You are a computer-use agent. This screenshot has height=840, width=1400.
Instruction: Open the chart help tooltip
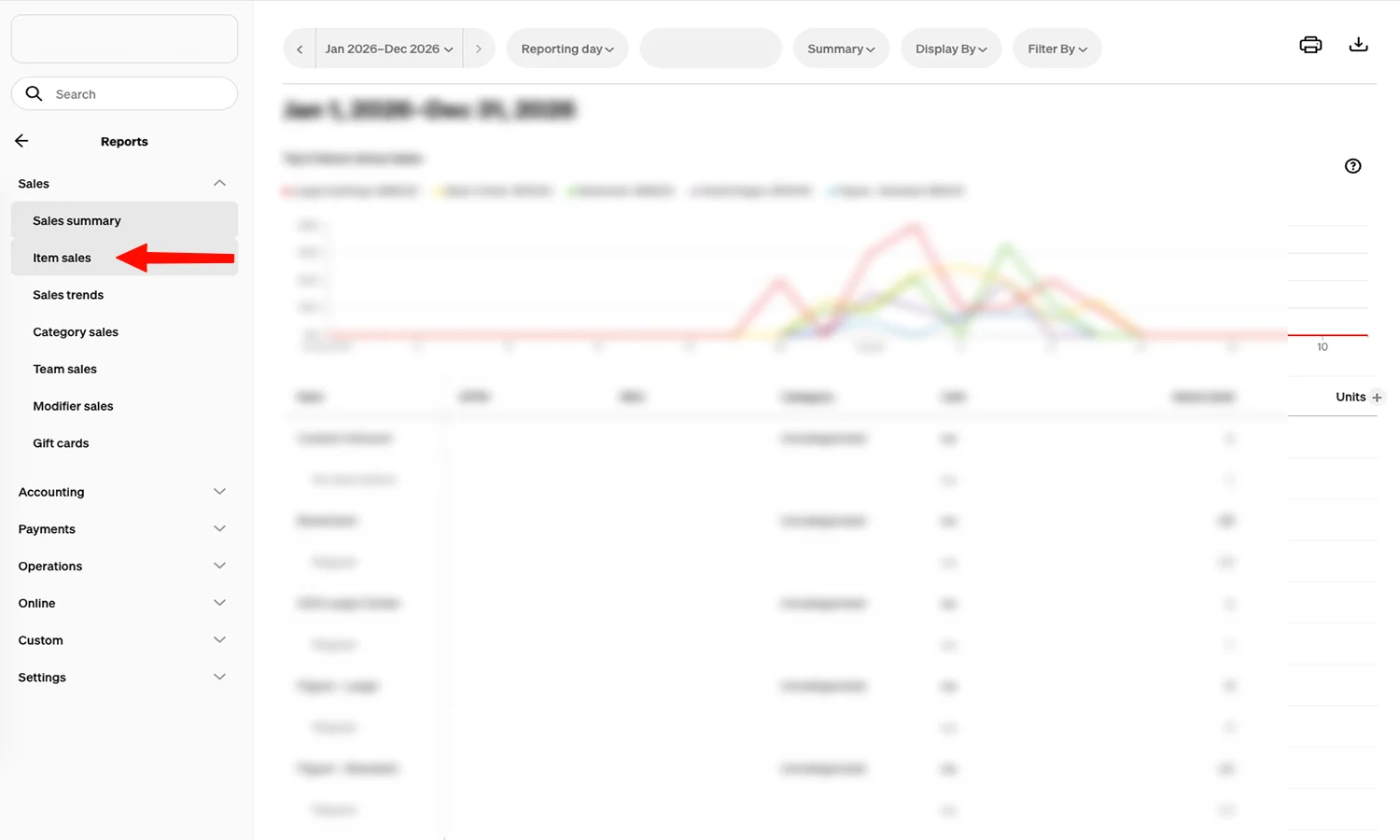(x=1352, y=165)
